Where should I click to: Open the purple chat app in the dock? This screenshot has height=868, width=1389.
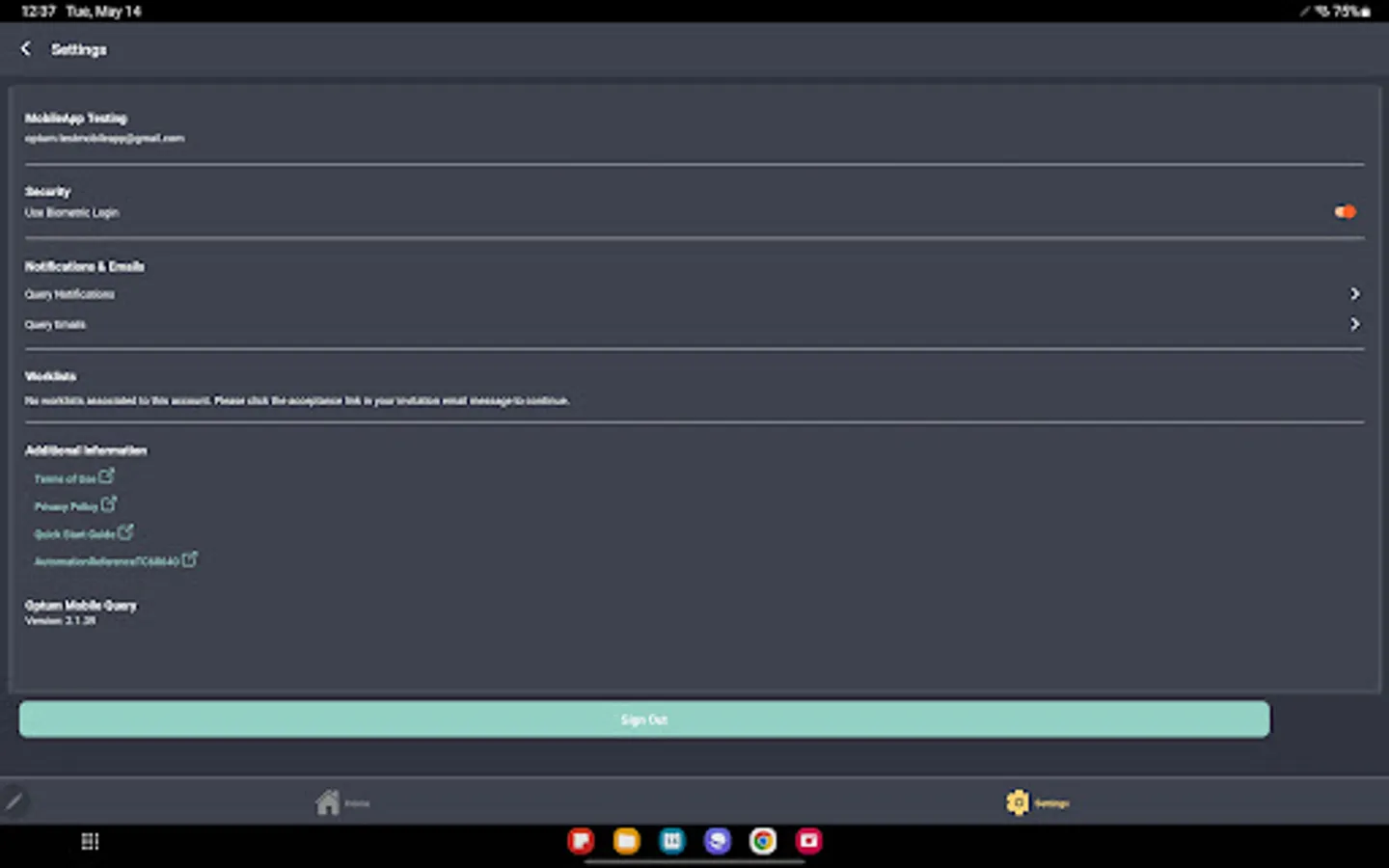718,841
